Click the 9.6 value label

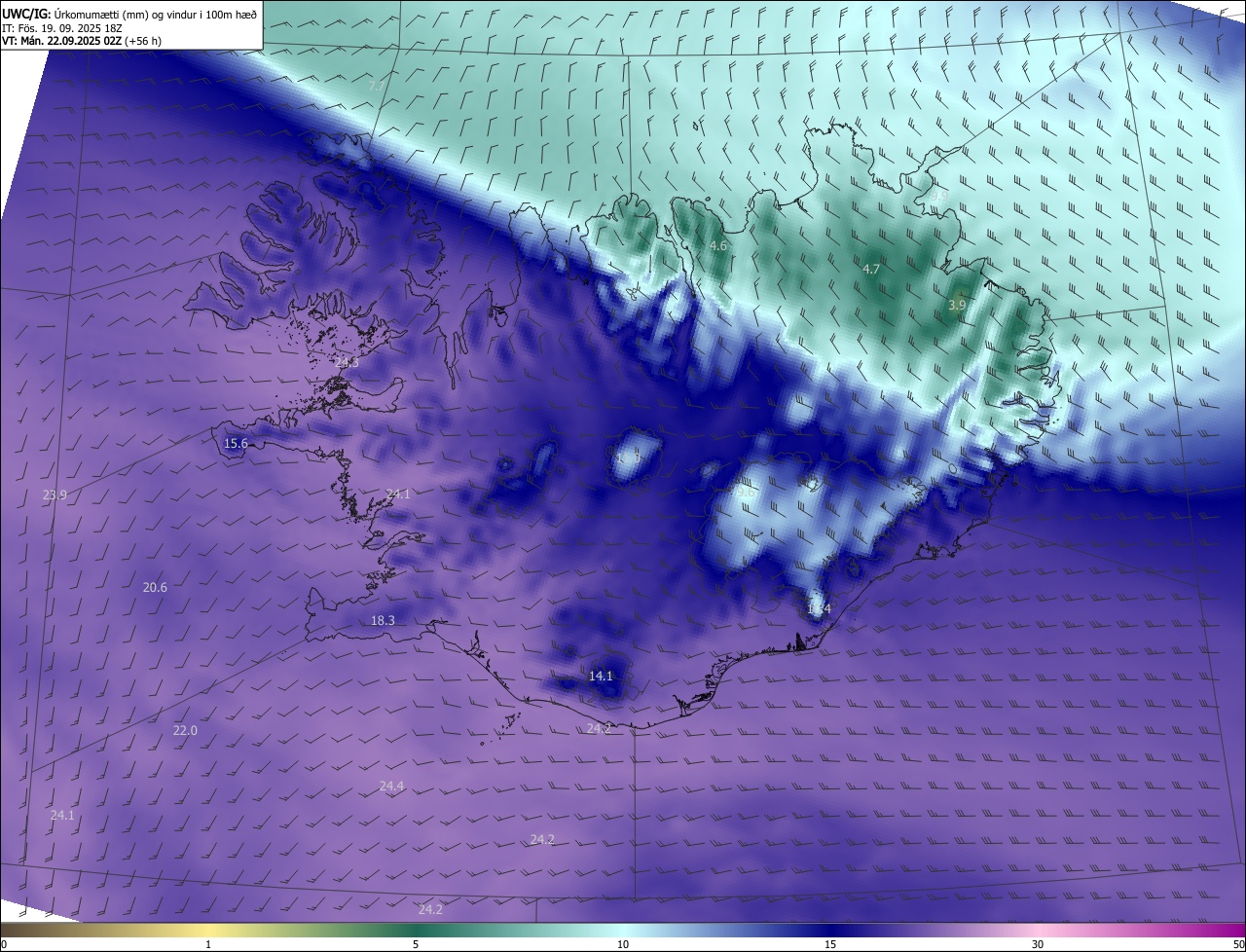click(x=746, y=493)
